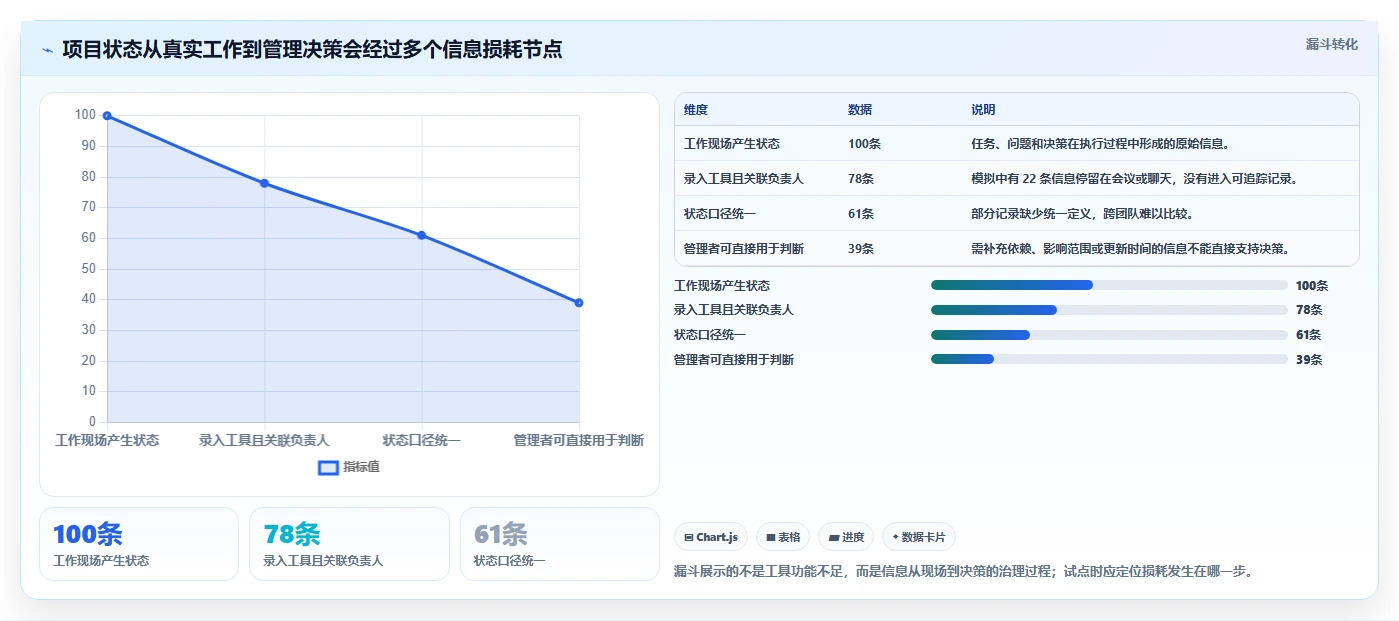This screenshot has width=1399, height=621.
Task: Click x-axis label 状态口径统一
Action: tap(421, 440)
